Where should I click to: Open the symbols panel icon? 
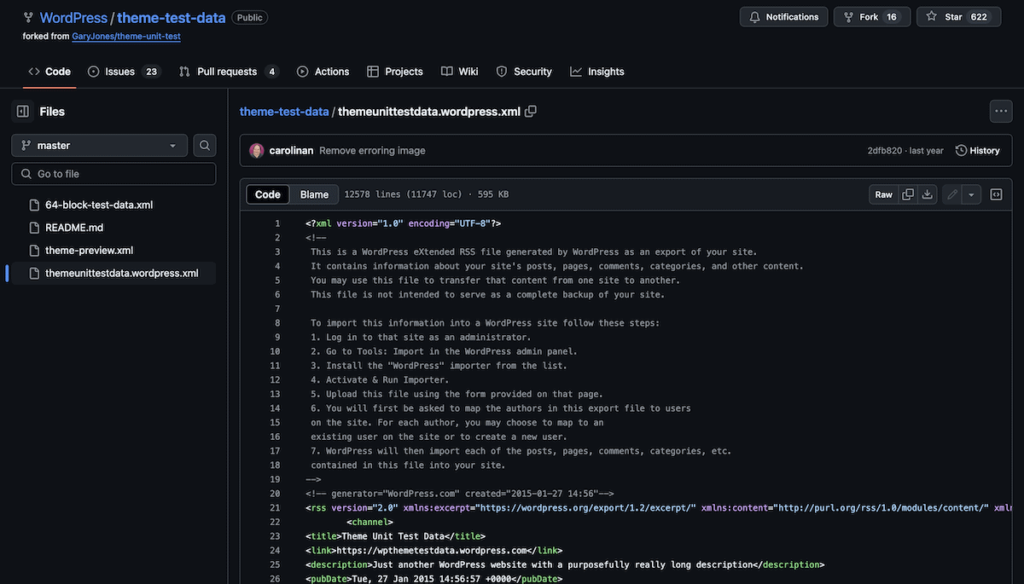996,195
